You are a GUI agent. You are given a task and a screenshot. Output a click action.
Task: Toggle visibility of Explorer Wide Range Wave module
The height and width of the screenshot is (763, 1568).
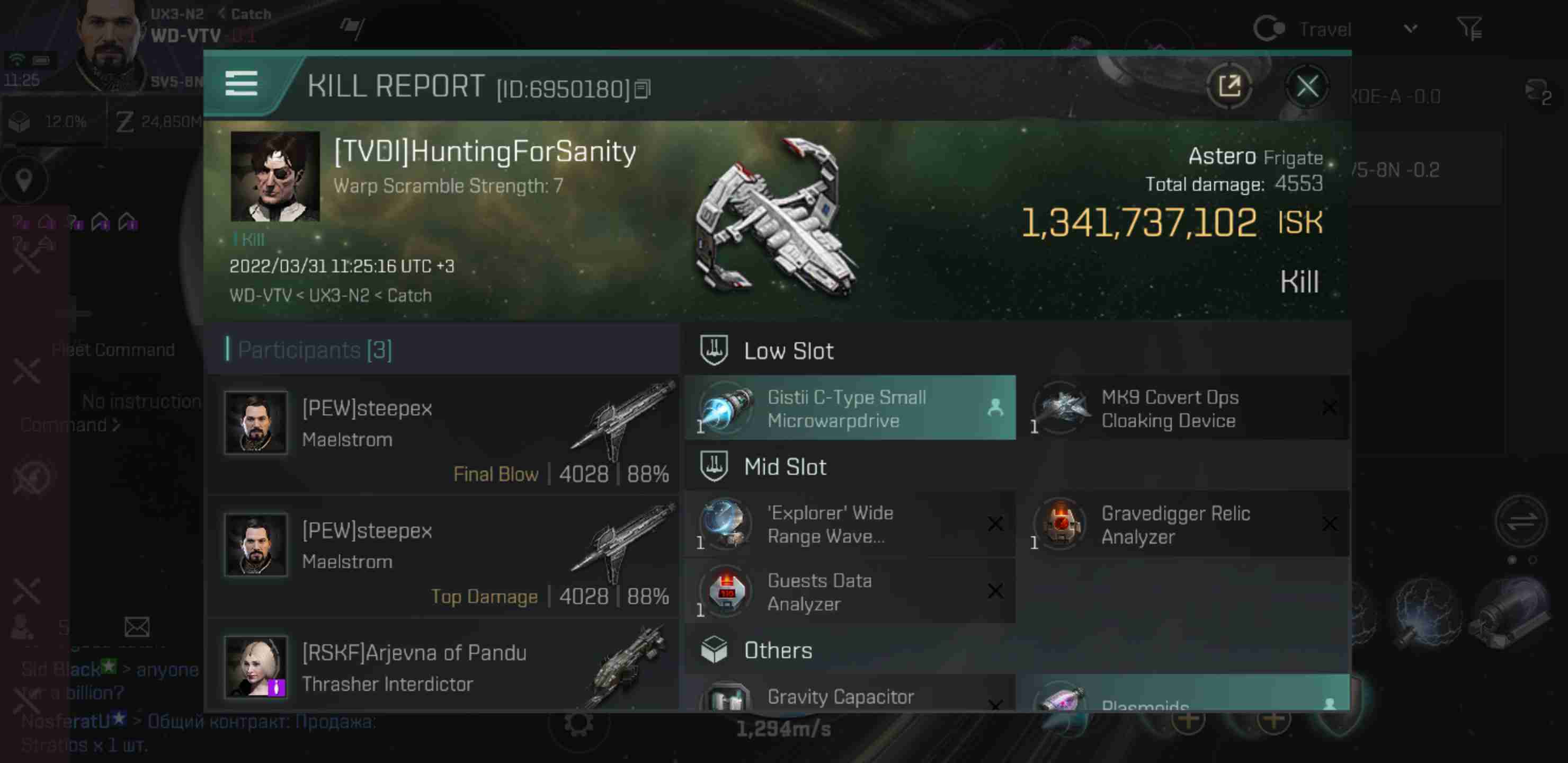point(994,524)
